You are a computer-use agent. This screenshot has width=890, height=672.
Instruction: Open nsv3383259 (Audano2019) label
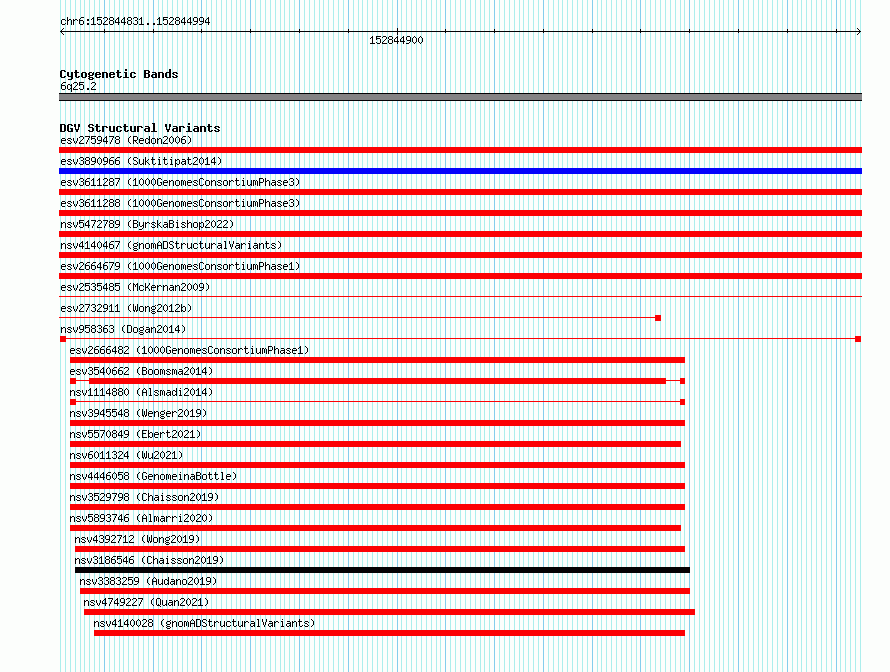[148, 581]
